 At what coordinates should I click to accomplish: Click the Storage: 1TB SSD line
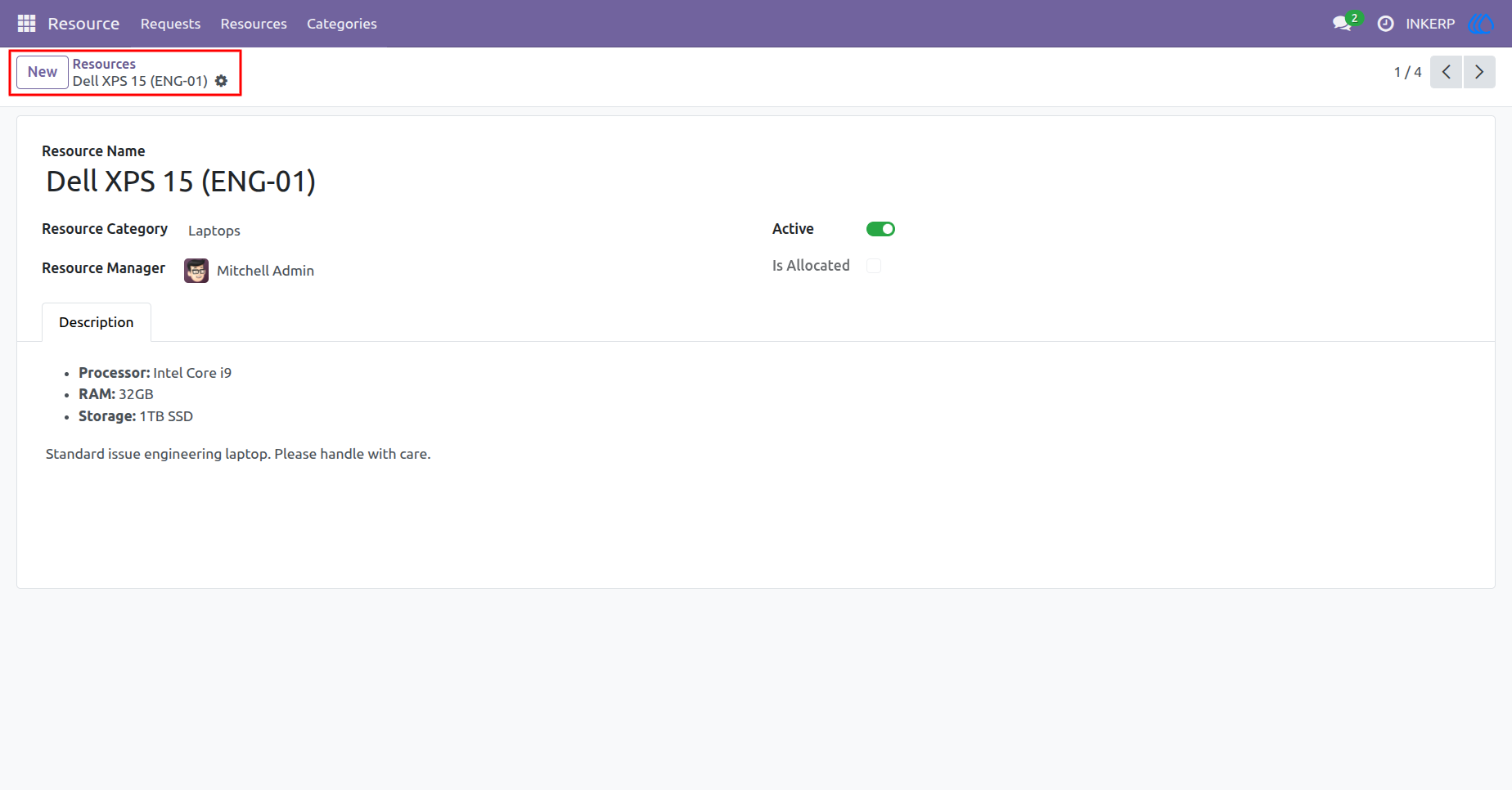point(136,416)
